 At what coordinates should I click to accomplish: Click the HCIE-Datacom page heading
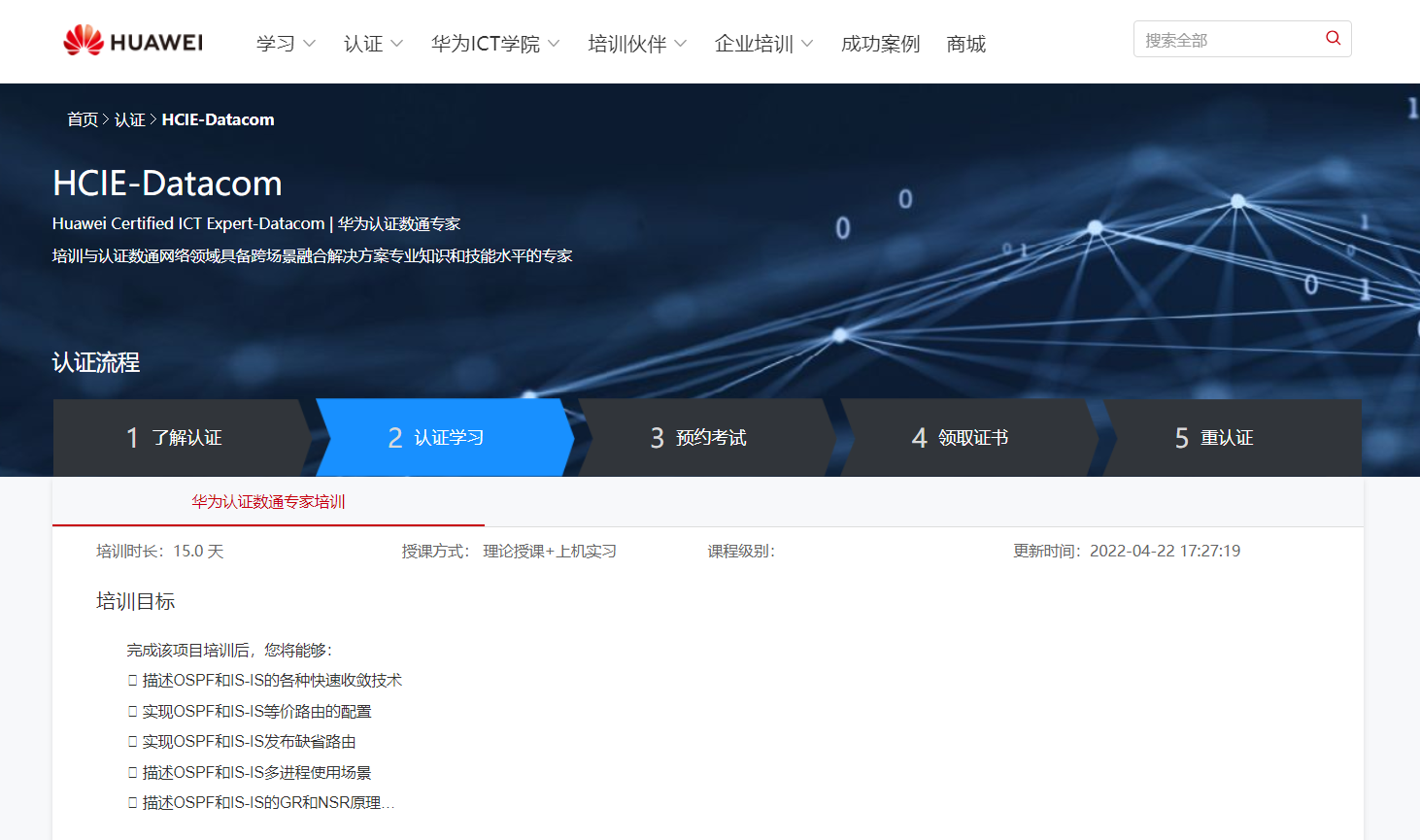(167, 183)
